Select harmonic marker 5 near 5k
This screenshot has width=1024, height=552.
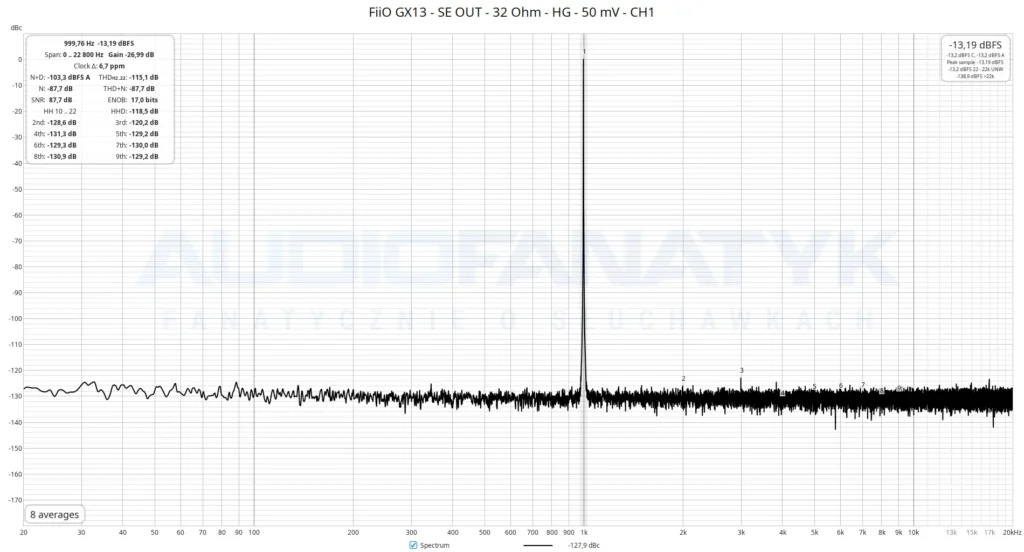click(x=814, y=387)
